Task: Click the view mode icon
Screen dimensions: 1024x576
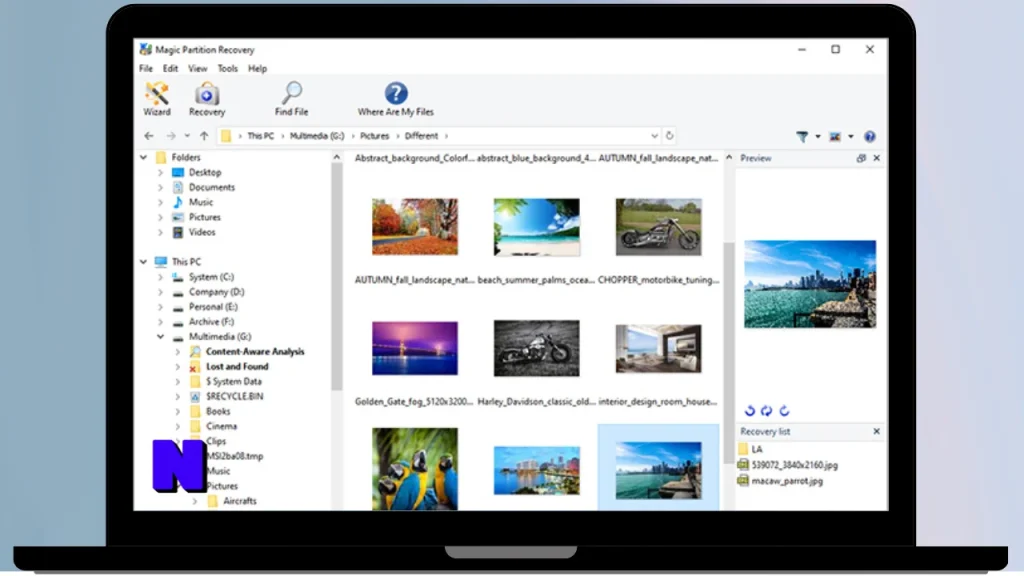Action: [835, 136]
